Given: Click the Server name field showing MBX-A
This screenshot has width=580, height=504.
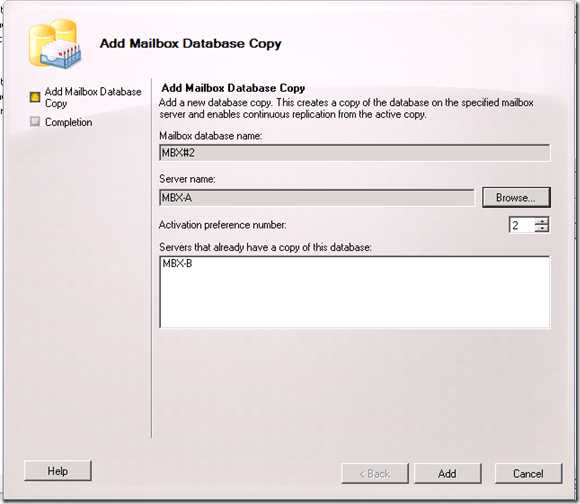Looking at the screenshot, I should pyautogui.click(x=317, y=198).
